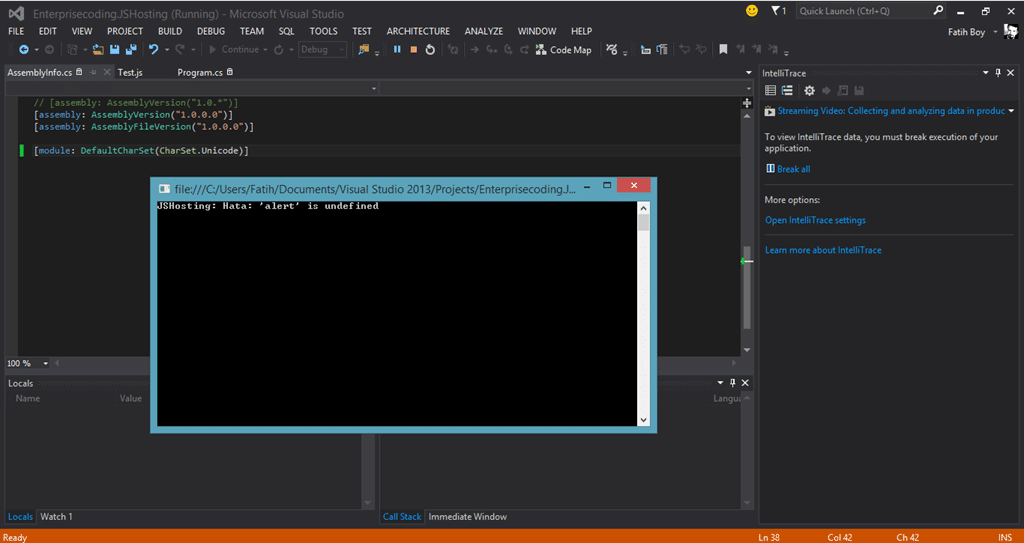Switch to the Test.js tab
The height and width of the screenshot is (543, 1024).
click(130, 73)
